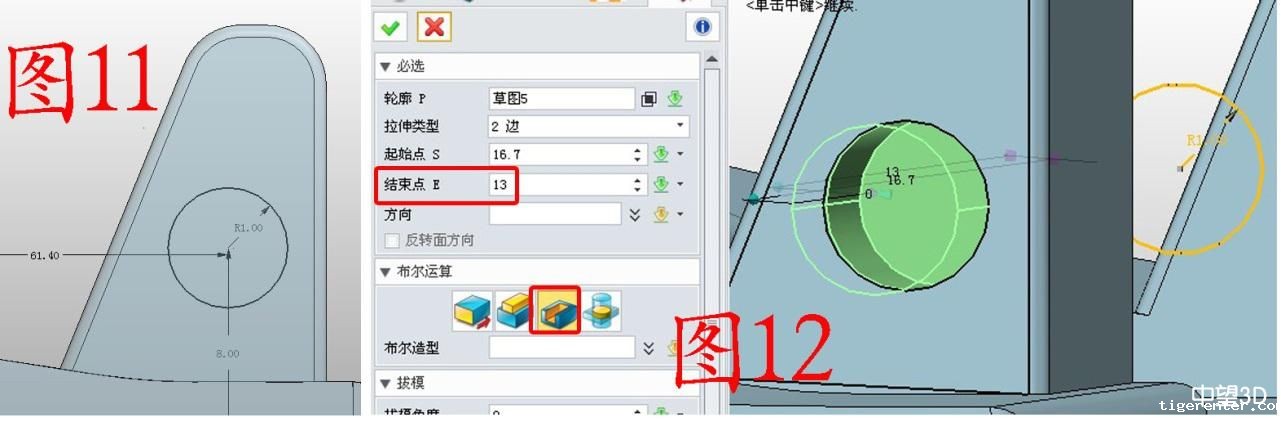Cancel using the red X button
This screenshot has height=422, width=1281.
[x=434, y=26]
